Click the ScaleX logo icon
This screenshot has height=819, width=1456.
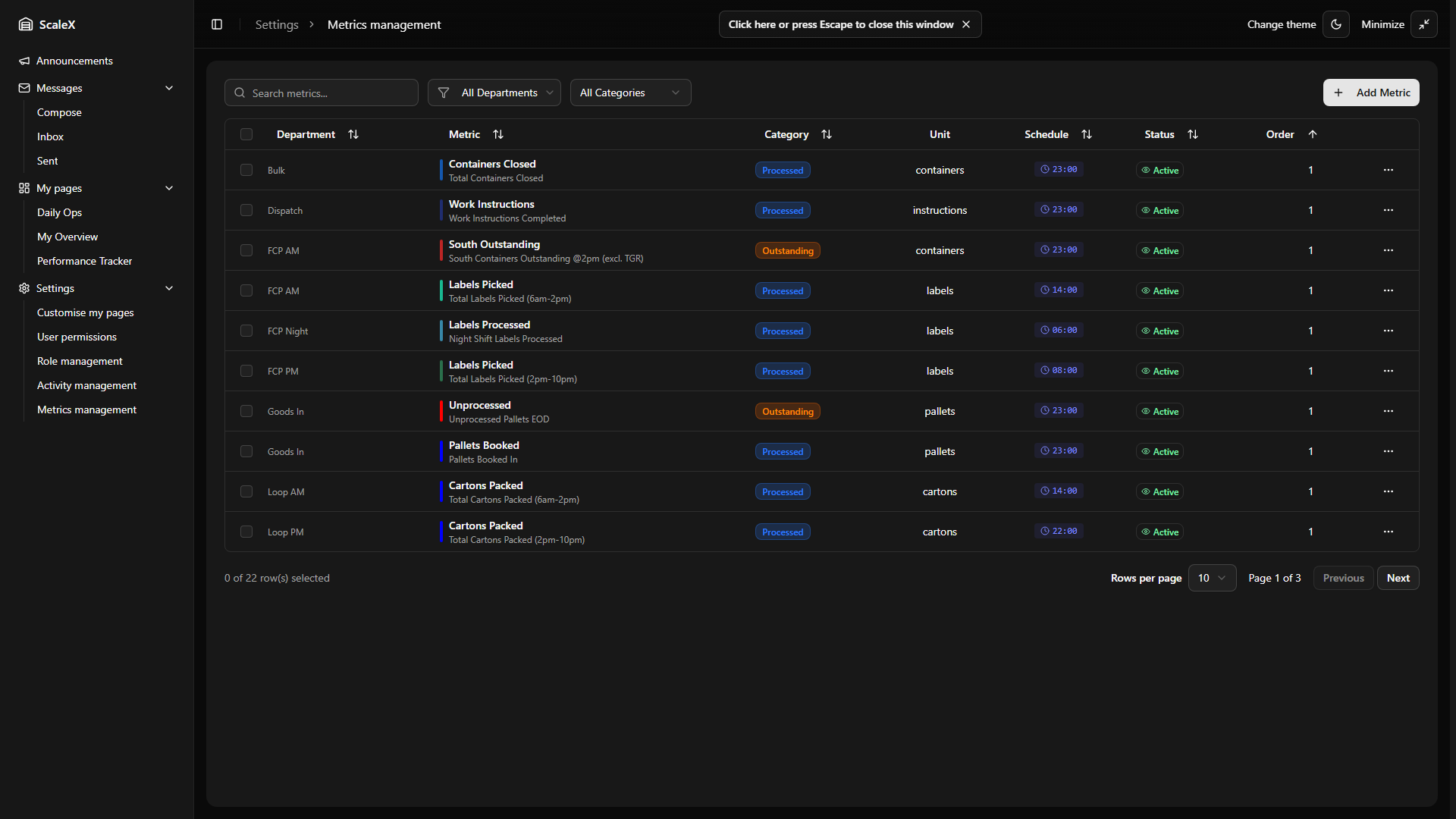26,24
